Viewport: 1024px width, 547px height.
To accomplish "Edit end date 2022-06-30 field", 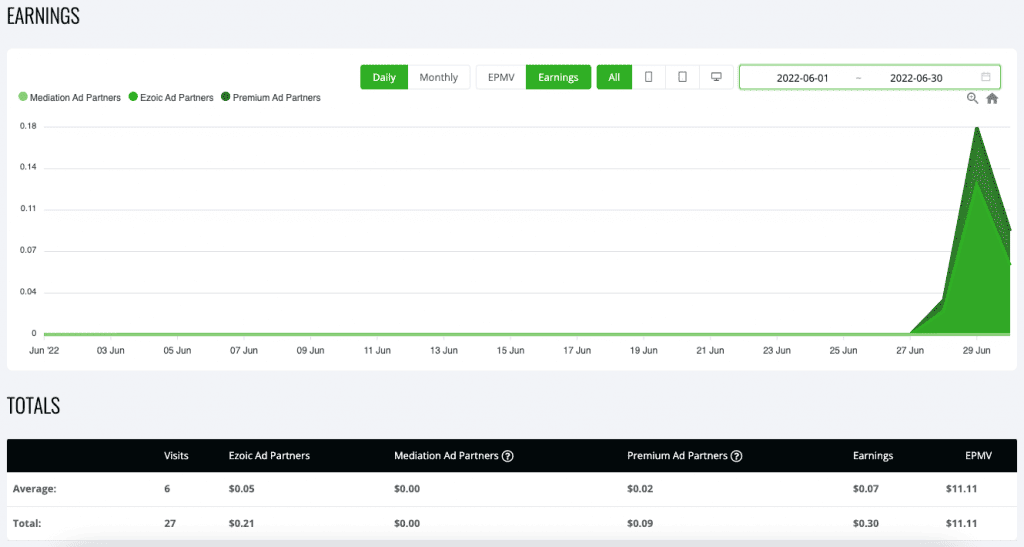I will [916, 78].
